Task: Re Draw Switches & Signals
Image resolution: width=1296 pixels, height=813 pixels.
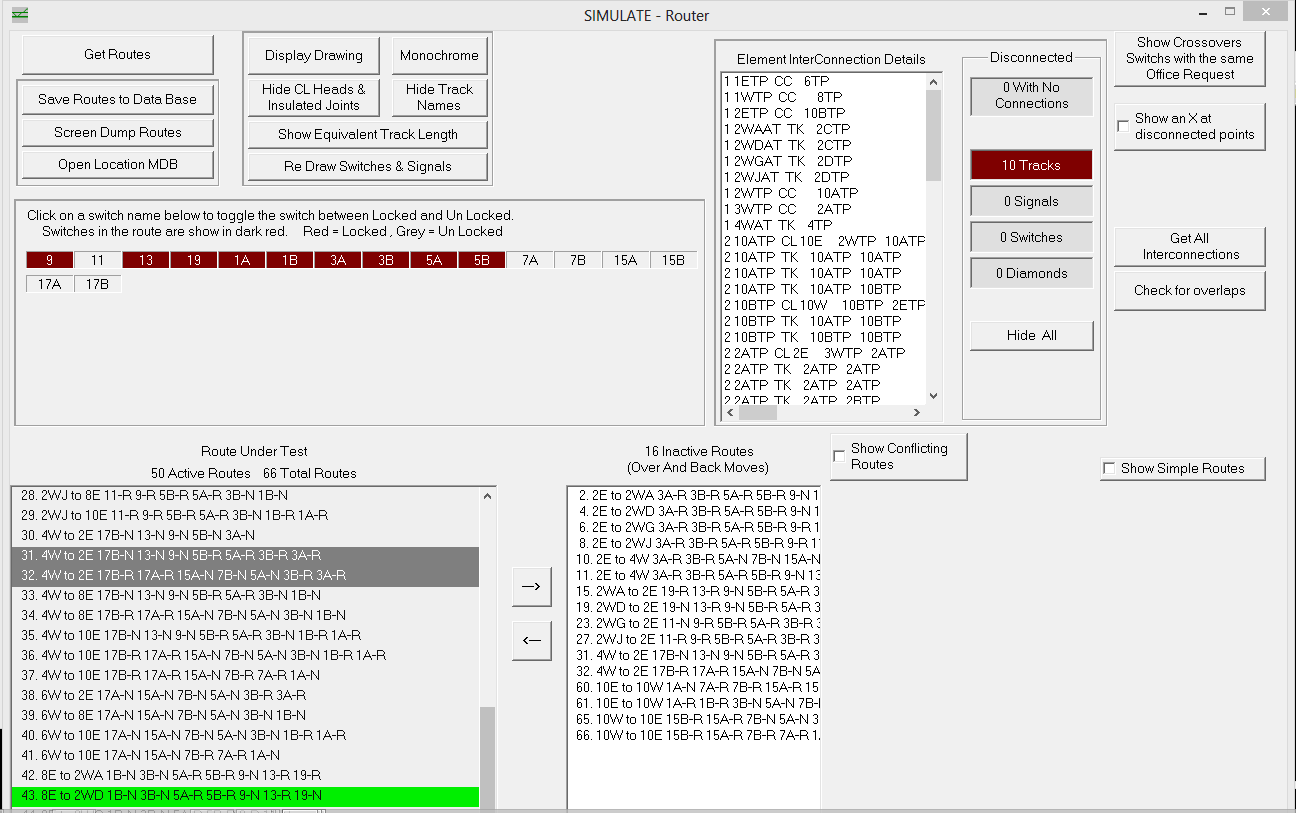Action: point(366,165)
